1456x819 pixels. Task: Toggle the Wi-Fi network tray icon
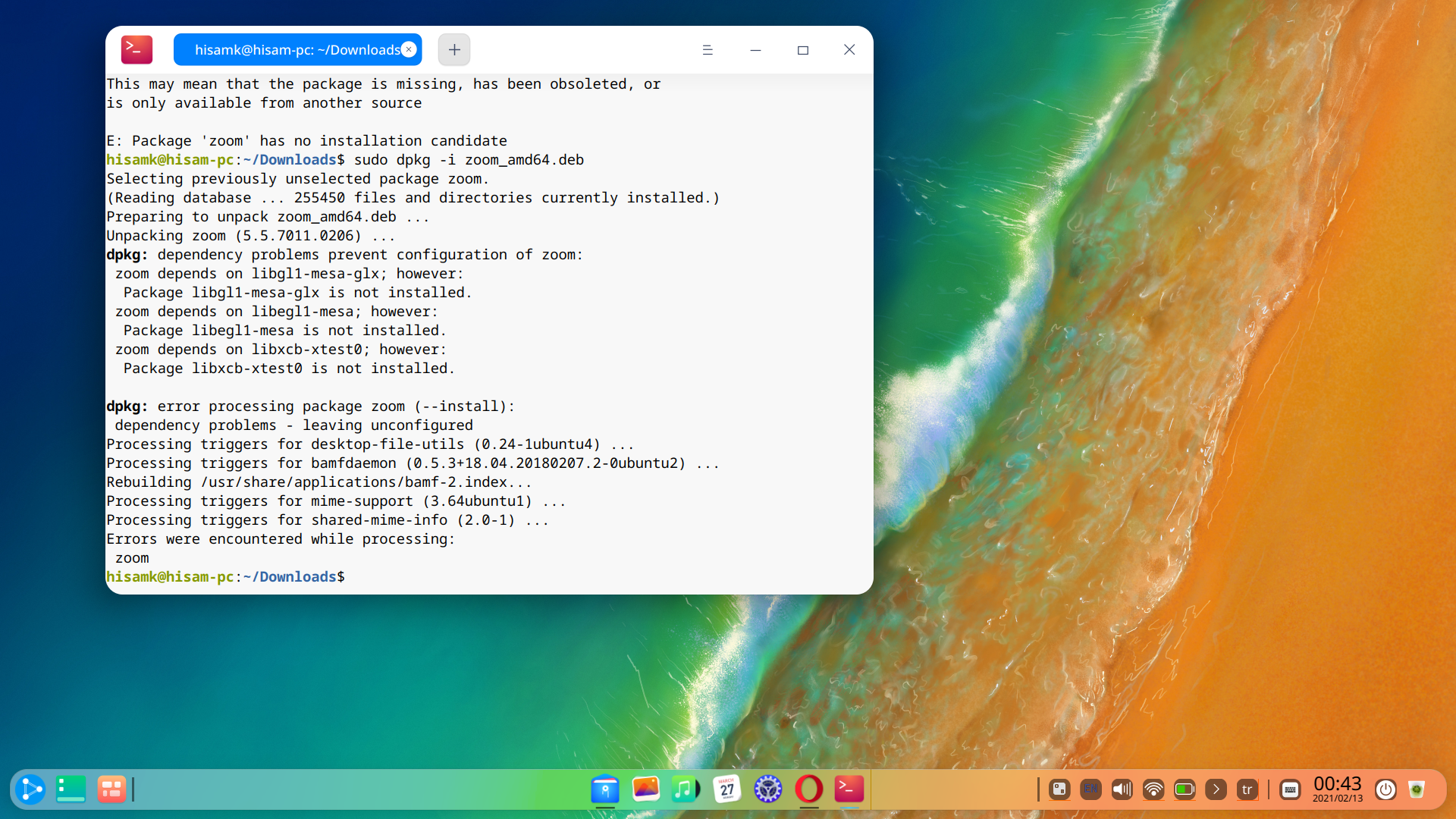click(x=1153, y=789)
